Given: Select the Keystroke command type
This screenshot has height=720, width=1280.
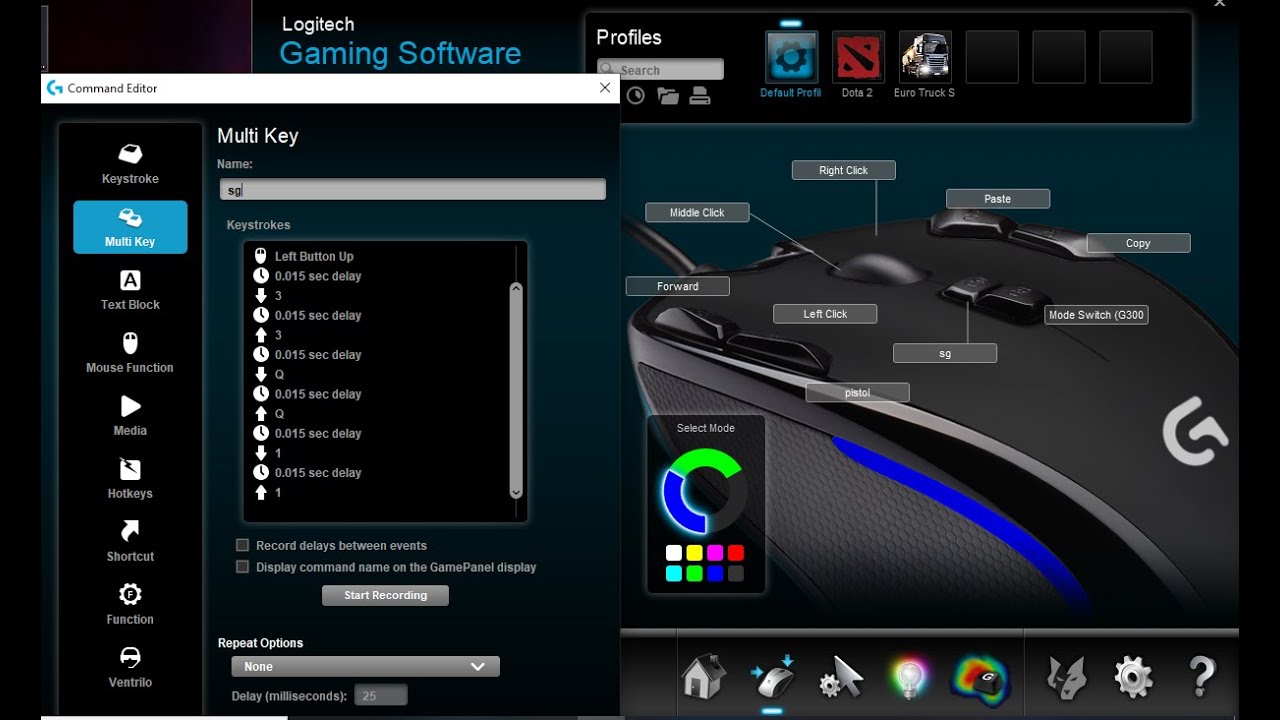Looking at the screenshot, I should [x=130, y=164].
